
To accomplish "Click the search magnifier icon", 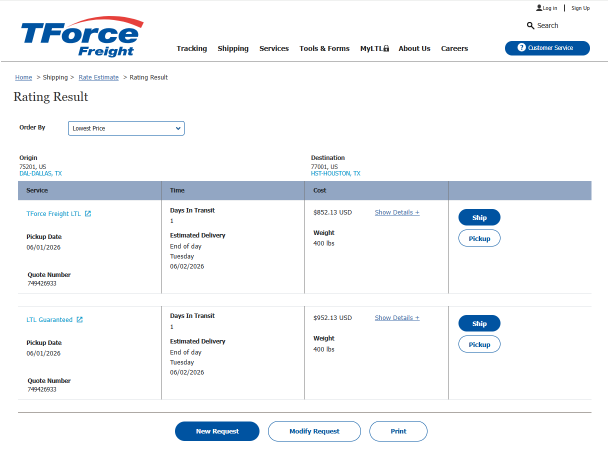I will point(530,26).
